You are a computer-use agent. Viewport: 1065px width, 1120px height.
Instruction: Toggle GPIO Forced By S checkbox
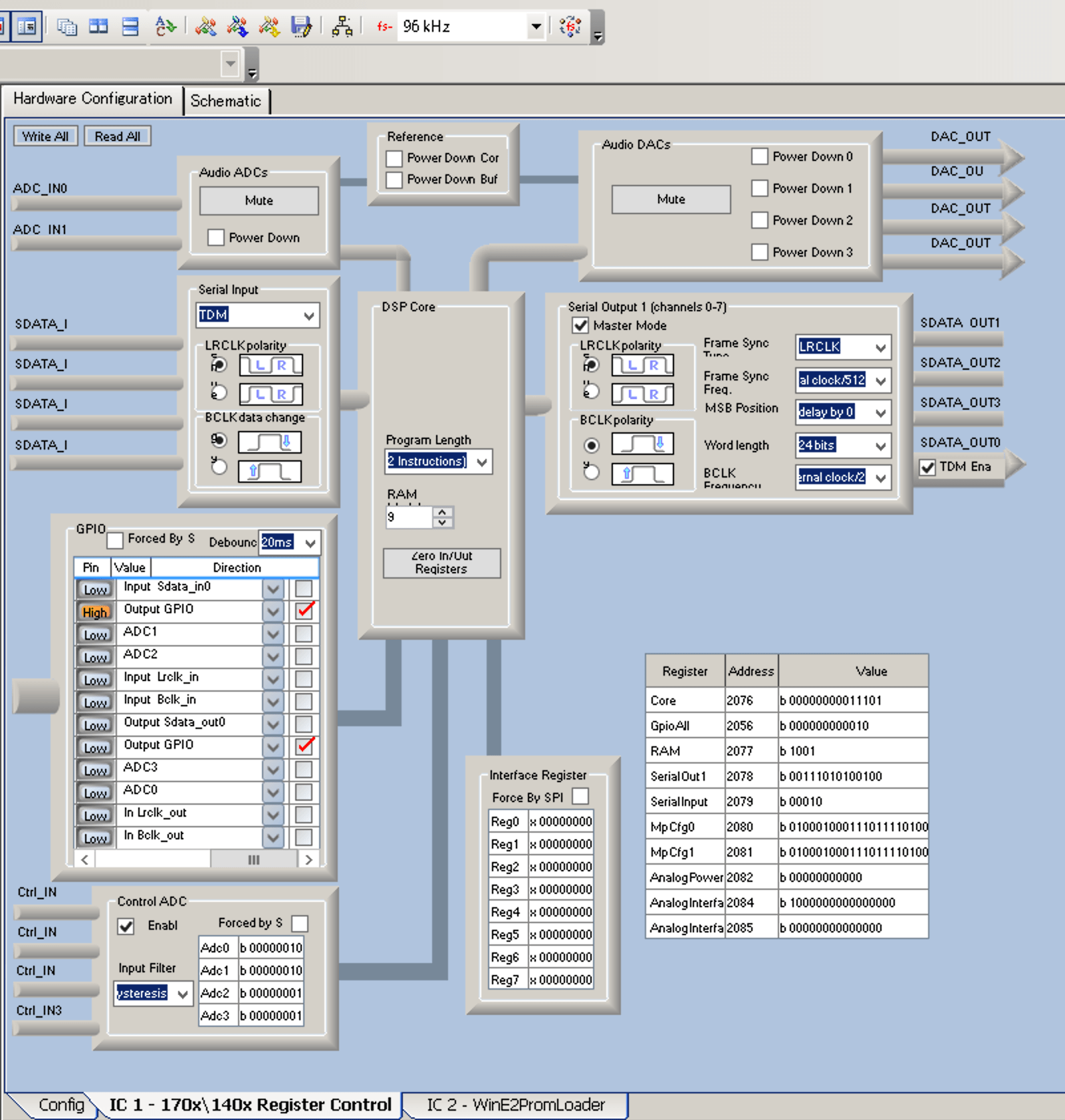click(115, 539)
